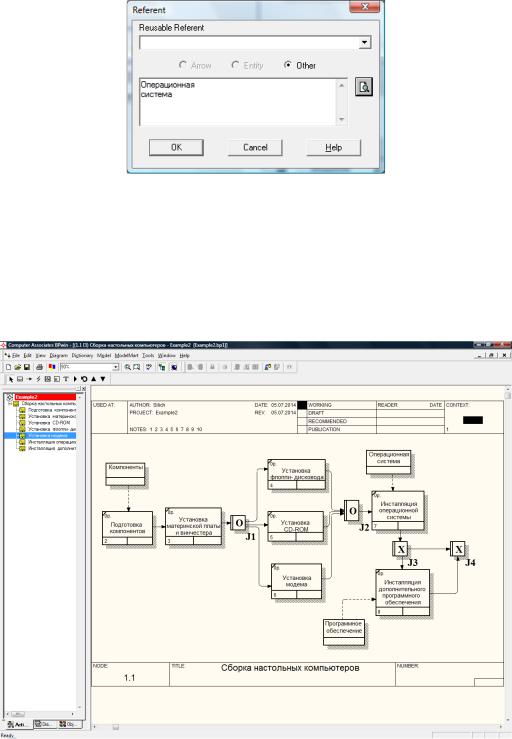Open the zoom percentage dropdown
Screen dimensions: 512x739
[116, 367]
